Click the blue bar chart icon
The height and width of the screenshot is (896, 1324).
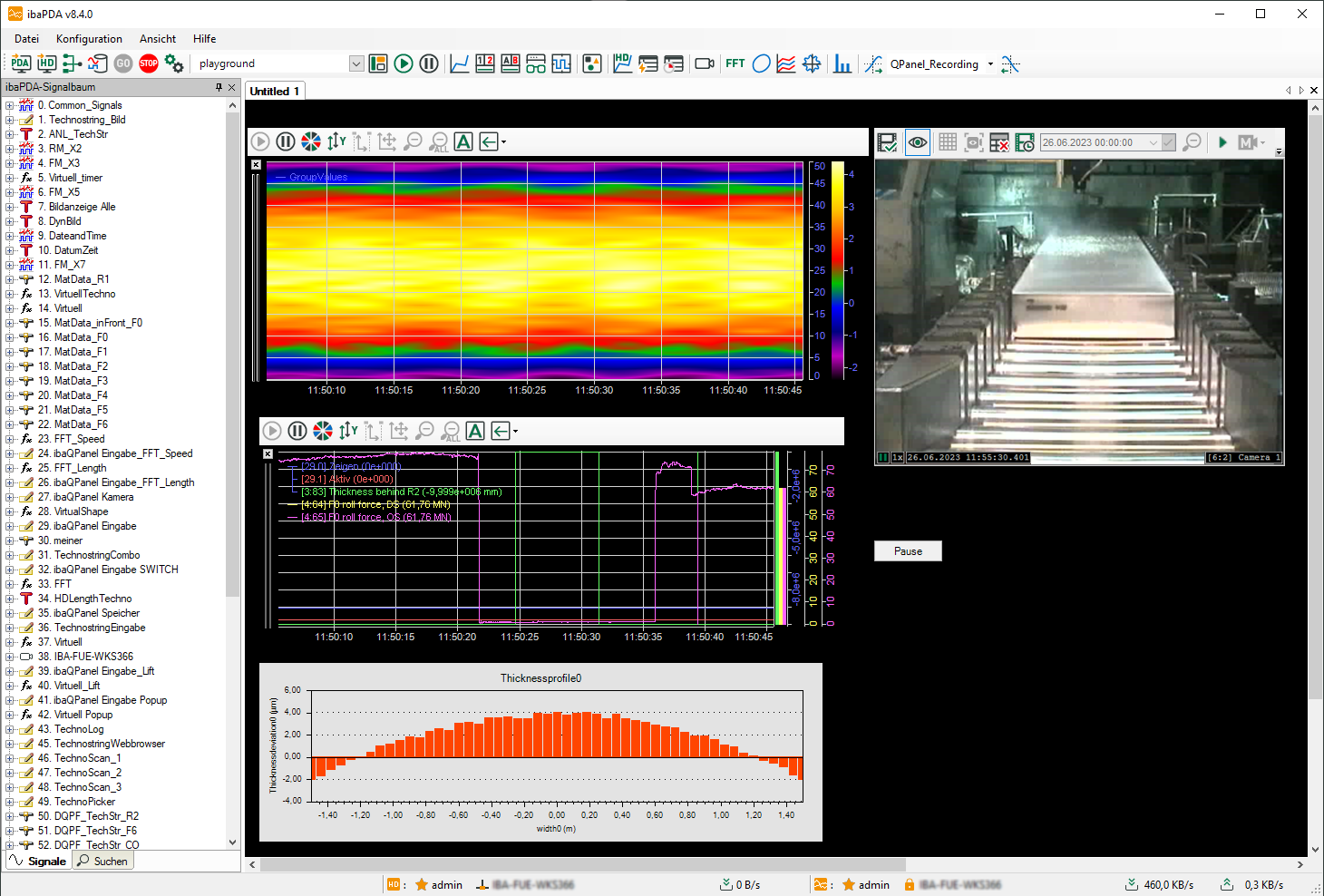pyautogui.click(x=842, y=63)
